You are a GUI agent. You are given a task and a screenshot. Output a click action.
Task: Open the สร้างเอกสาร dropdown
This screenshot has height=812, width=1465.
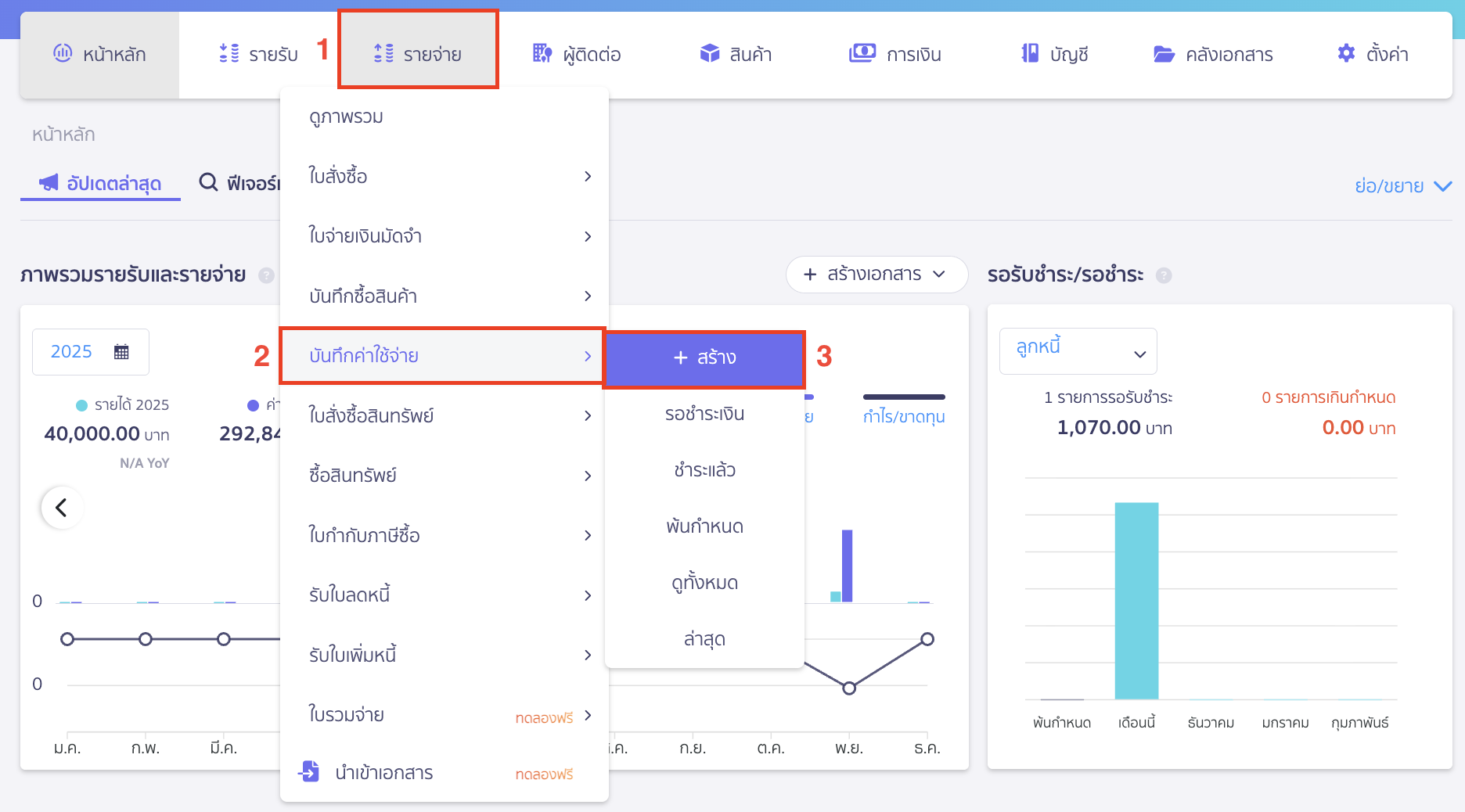pos(876,275)
